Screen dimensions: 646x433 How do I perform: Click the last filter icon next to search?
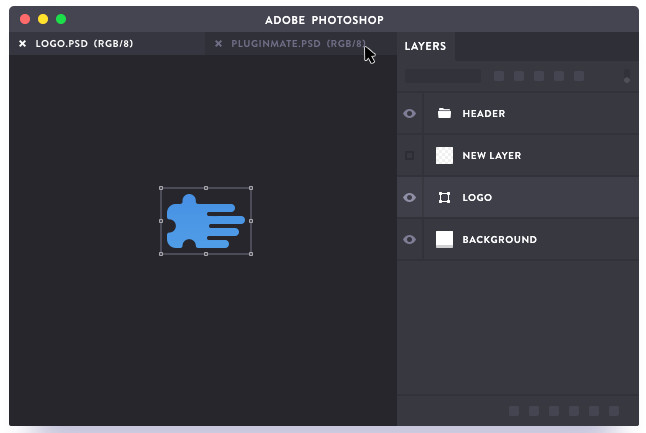(x=579, y=76)
